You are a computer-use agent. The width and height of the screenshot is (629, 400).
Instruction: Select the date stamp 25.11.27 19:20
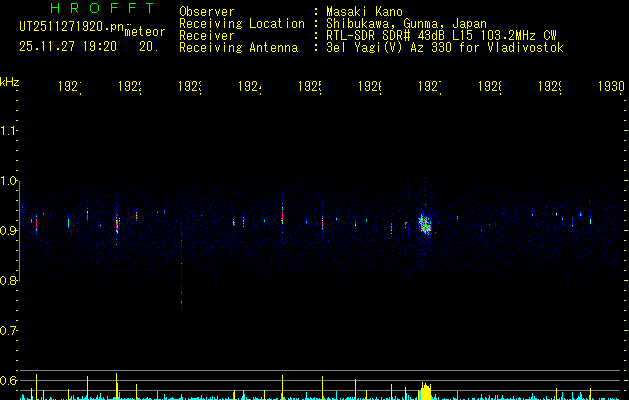click(x=68, y=47)
